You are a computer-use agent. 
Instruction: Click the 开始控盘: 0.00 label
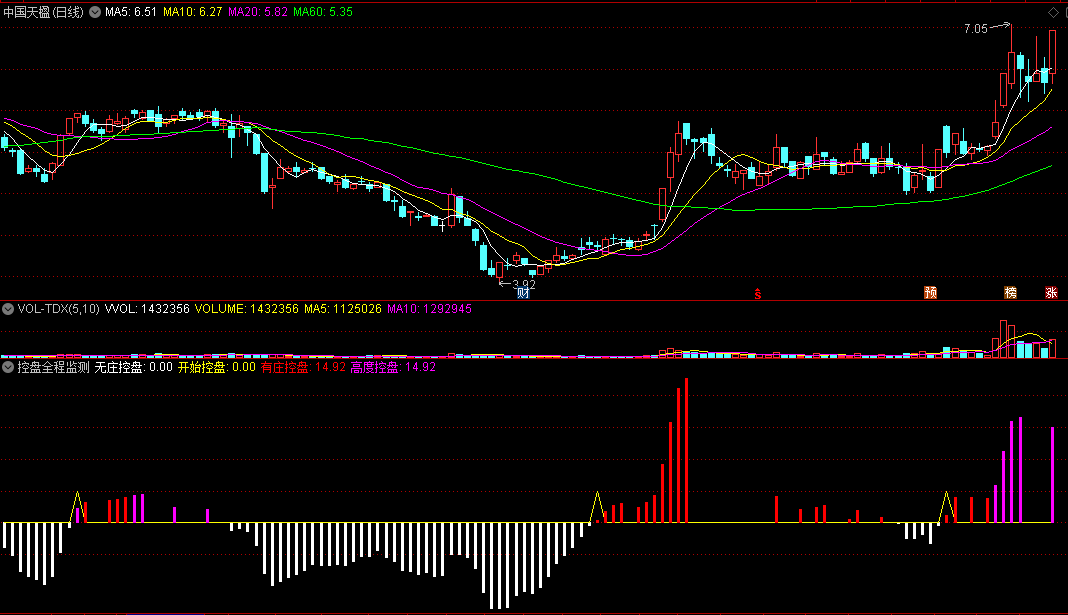click(217, 367)
